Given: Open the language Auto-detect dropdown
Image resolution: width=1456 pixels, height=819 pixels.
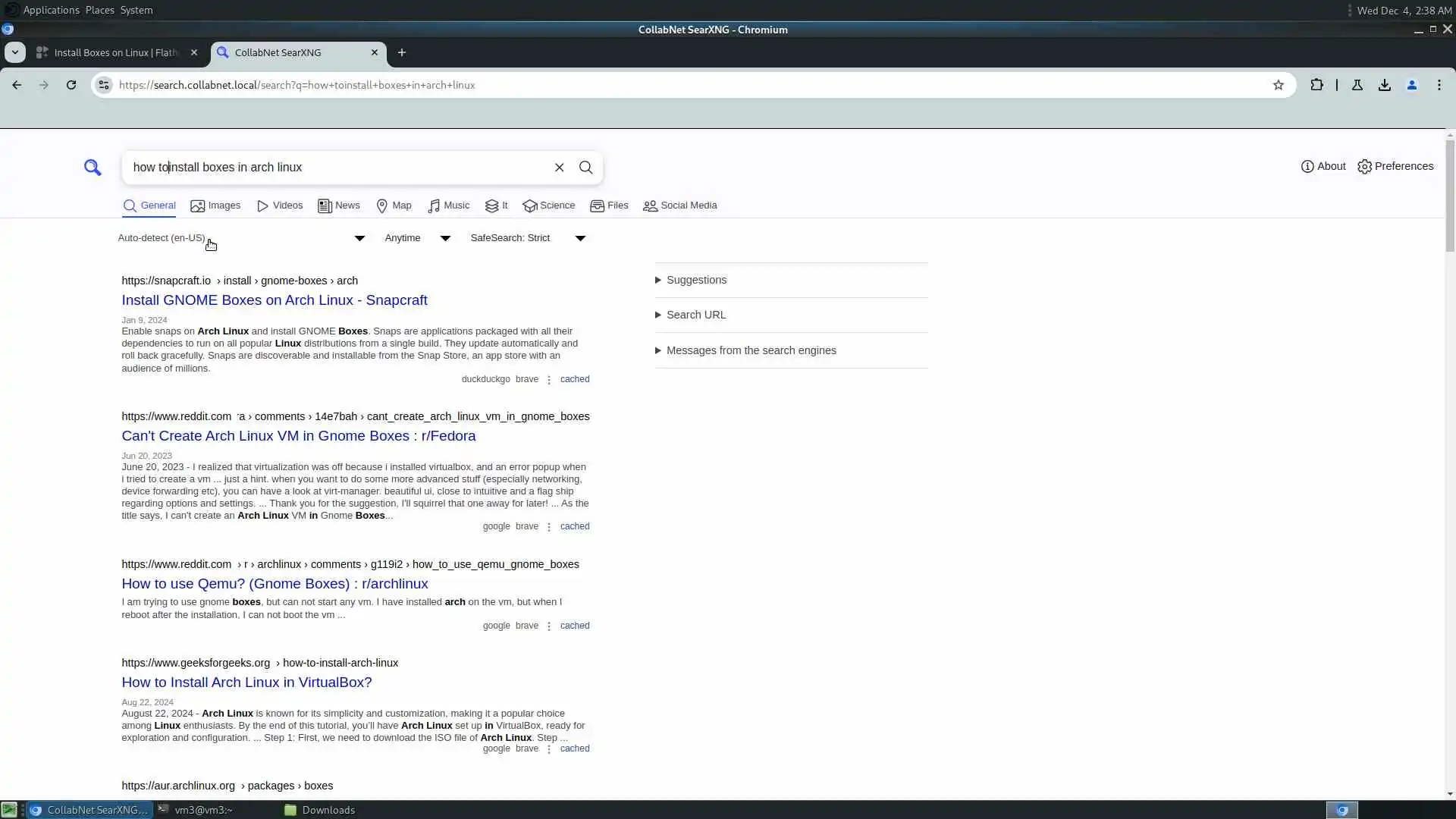Looking at the screenshot, I should pyautogui.click(x=240, y=238).
